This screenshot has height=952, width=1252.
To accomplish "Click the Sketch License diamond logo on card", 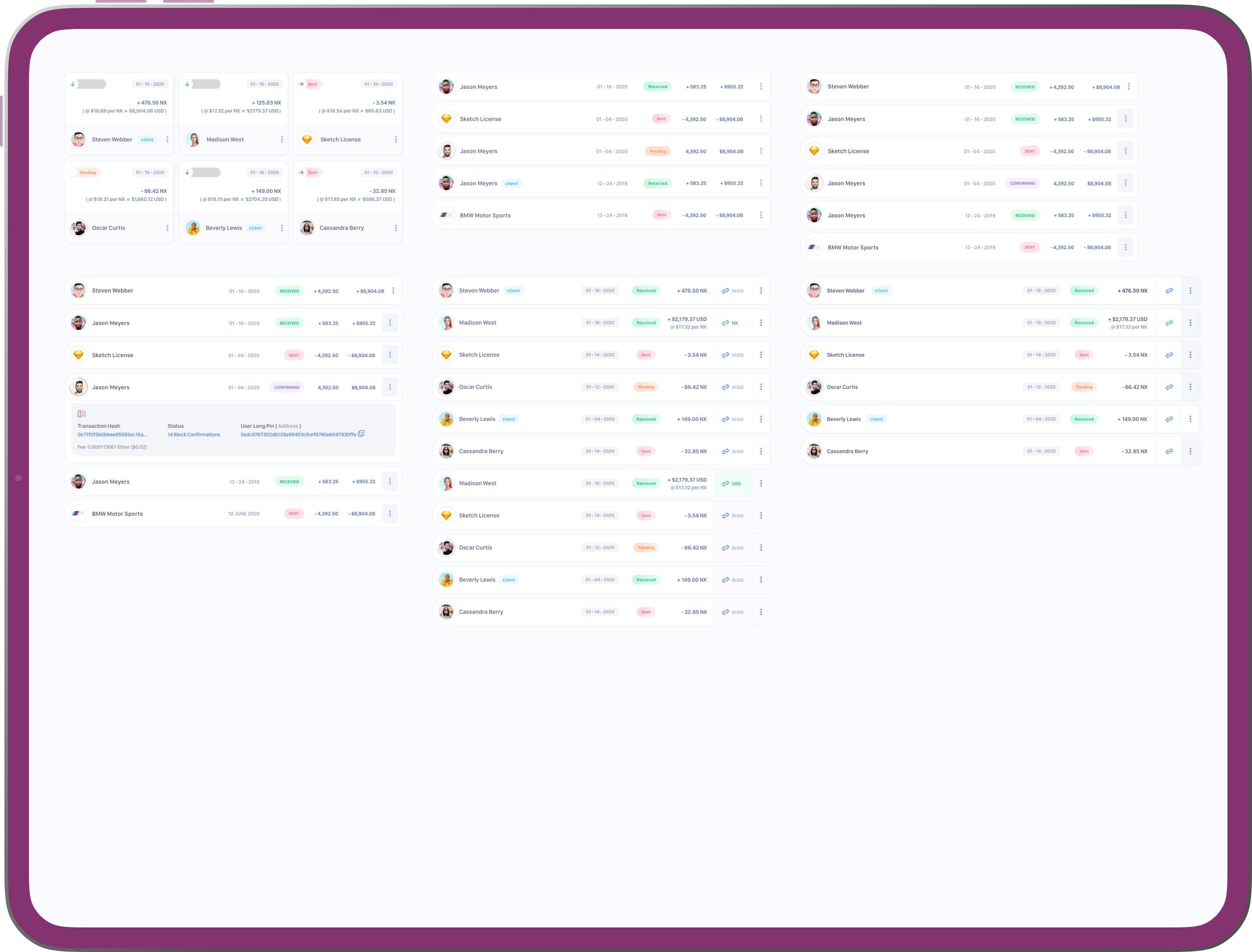I will 307,140.
